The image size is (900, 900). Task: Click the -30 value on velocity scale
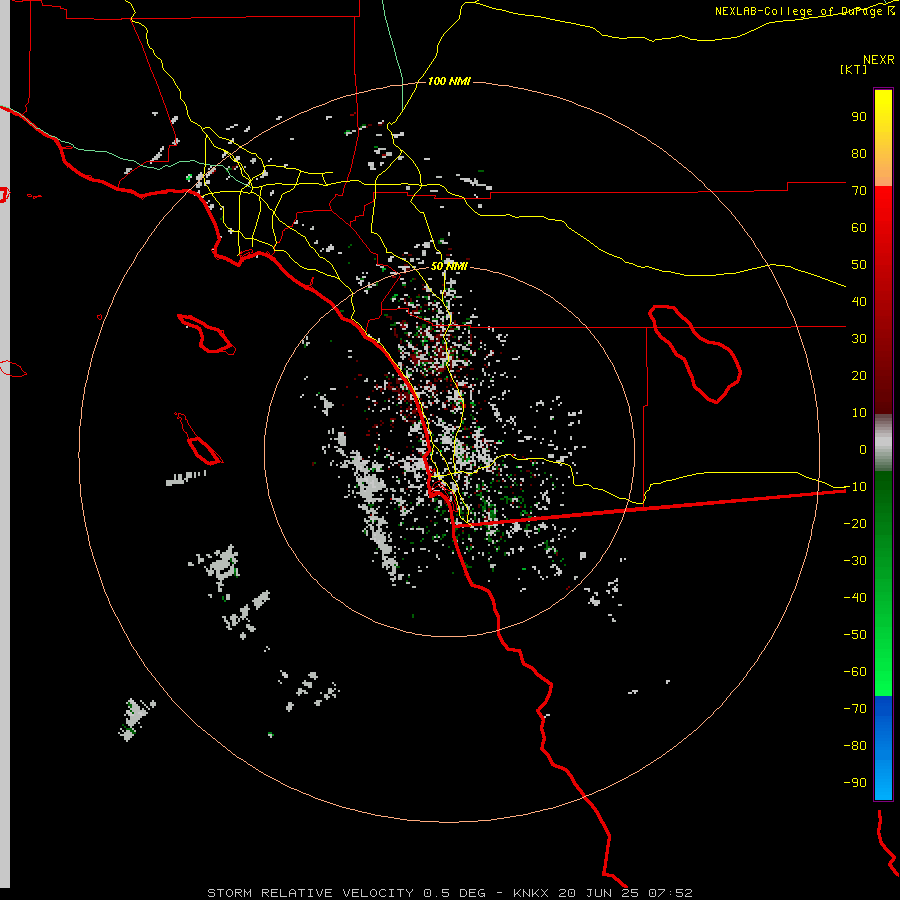pyautogui.click(x=855, y=561)
